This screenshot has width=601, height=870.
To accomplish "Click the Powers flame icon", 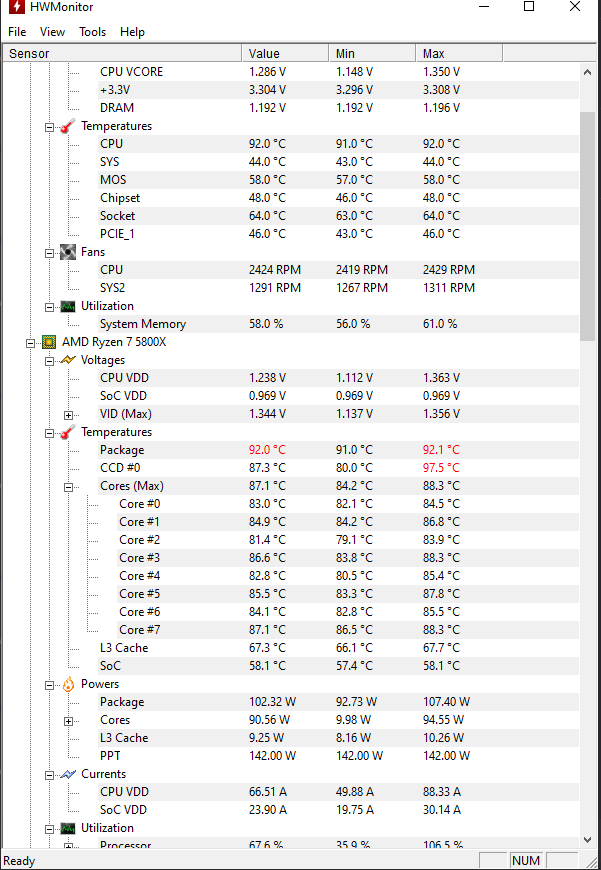I will (x=68, y=684).
